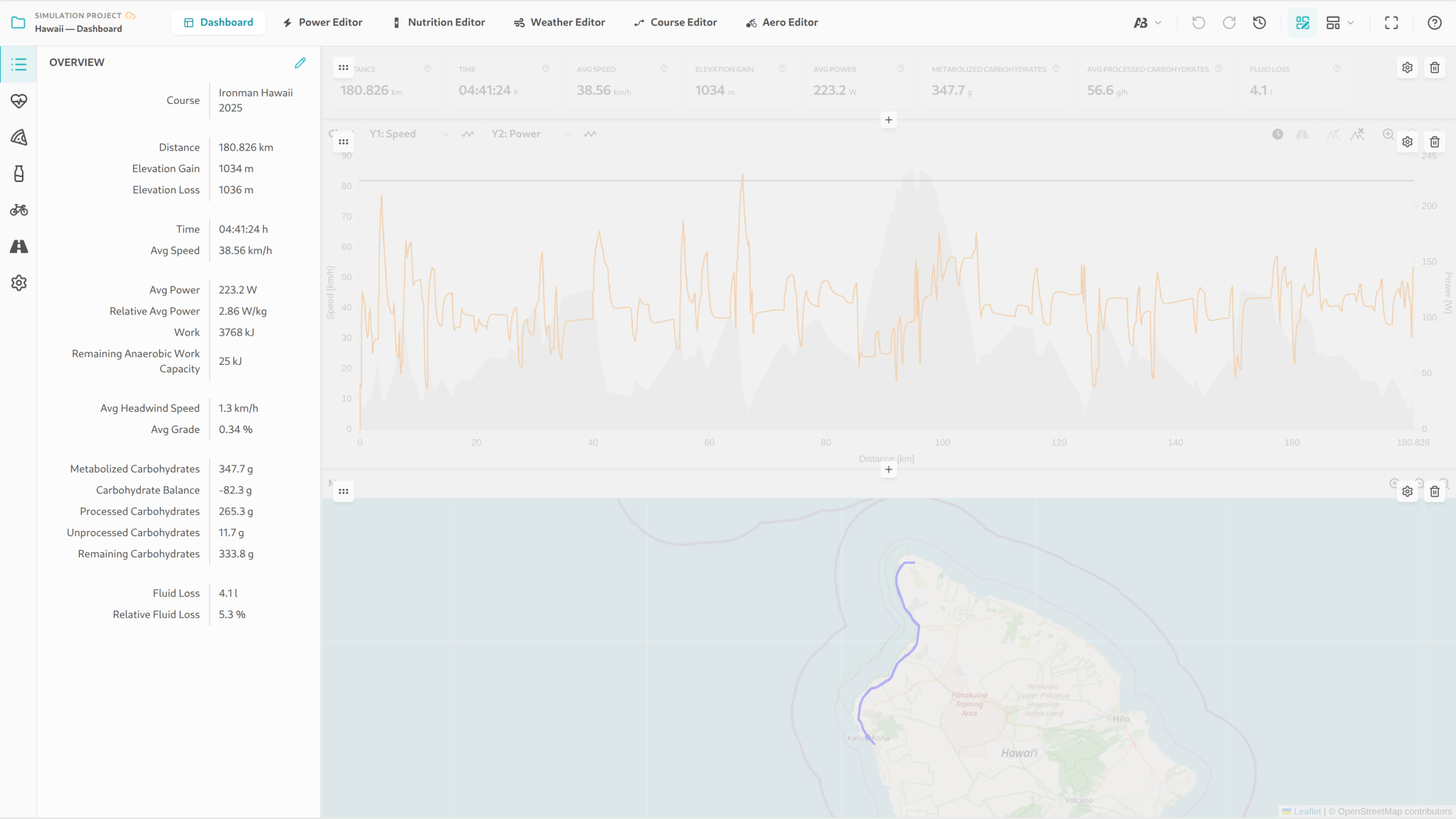Toggle Y1 Speed line smoothing icon
Image resolution: width=1456 pixels, height=819 pixels.
click(468, 134)
